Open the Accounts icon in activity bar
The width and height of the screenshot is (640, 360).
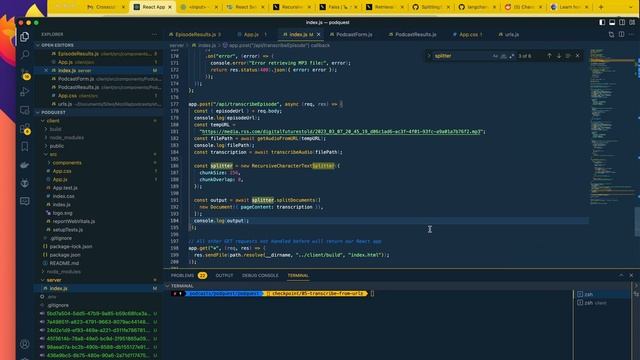point(24,344)
